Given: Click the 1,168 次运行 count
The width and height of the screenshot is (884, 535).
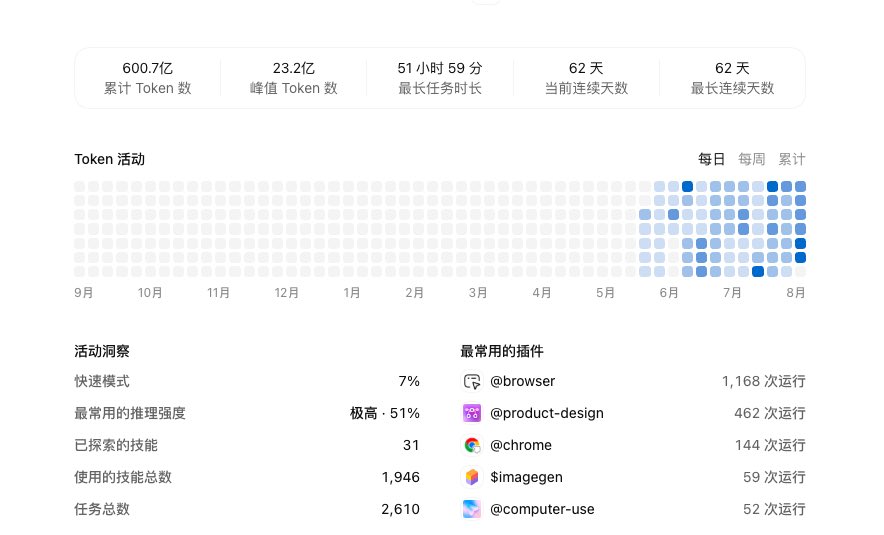Looking at the screenshot, I should 763,382.
